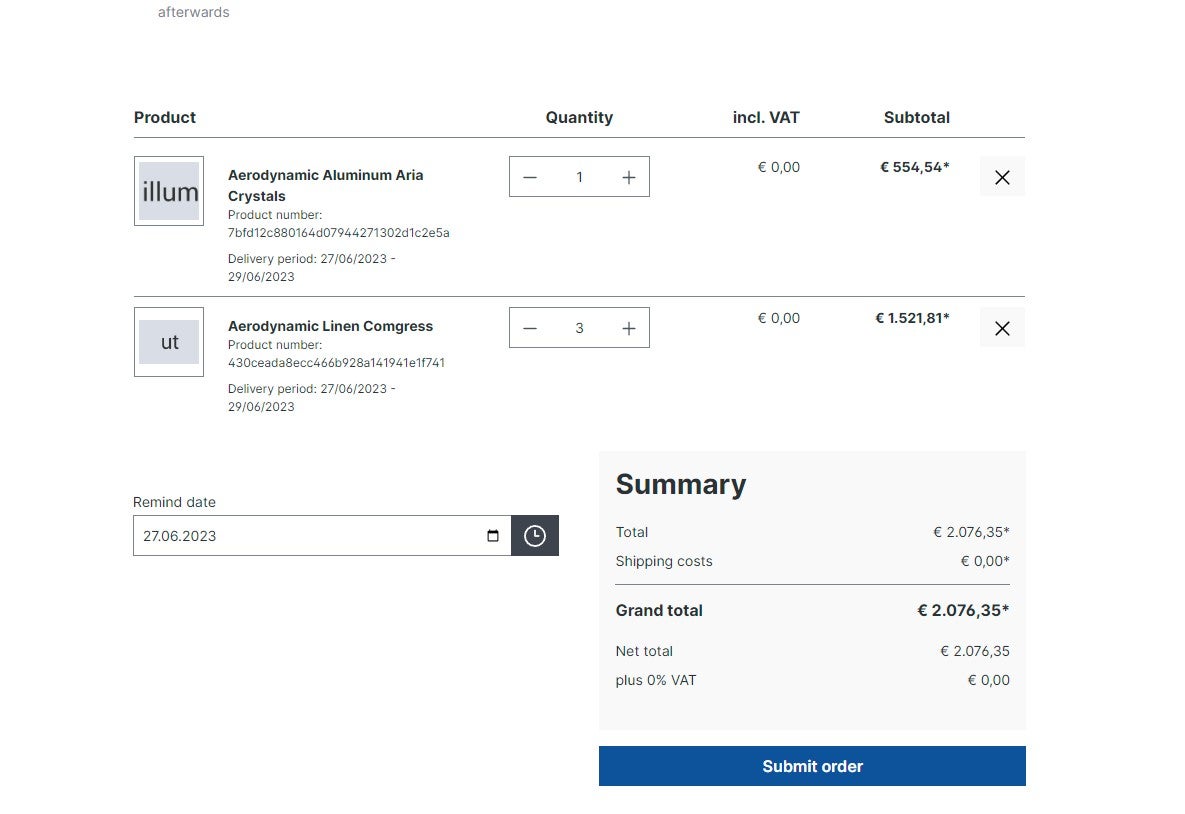Viewport: 1185px width, 814px height.
Task: Open the illum product thumbnail
Action: coord(169,191)
